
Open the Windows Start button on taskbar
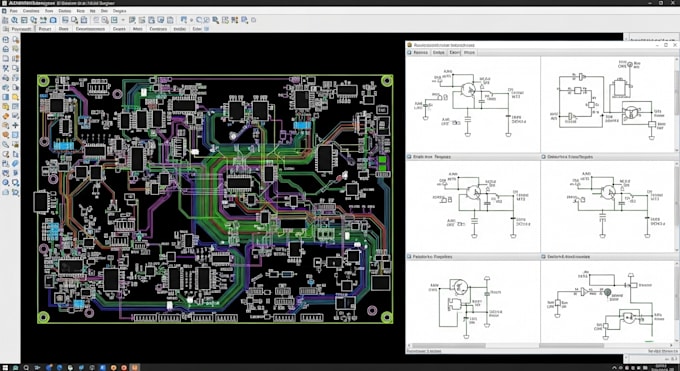(x=5, y=367)
